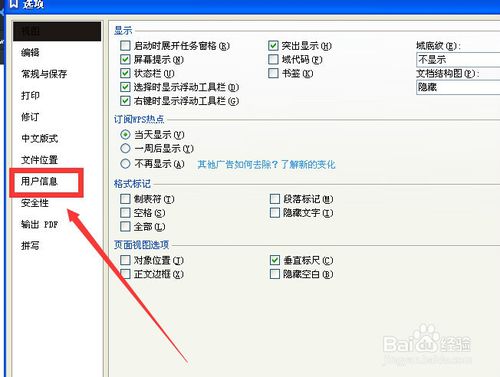
Task: Enable the 制表符 format mark checkbox
Action: [125, 199]
